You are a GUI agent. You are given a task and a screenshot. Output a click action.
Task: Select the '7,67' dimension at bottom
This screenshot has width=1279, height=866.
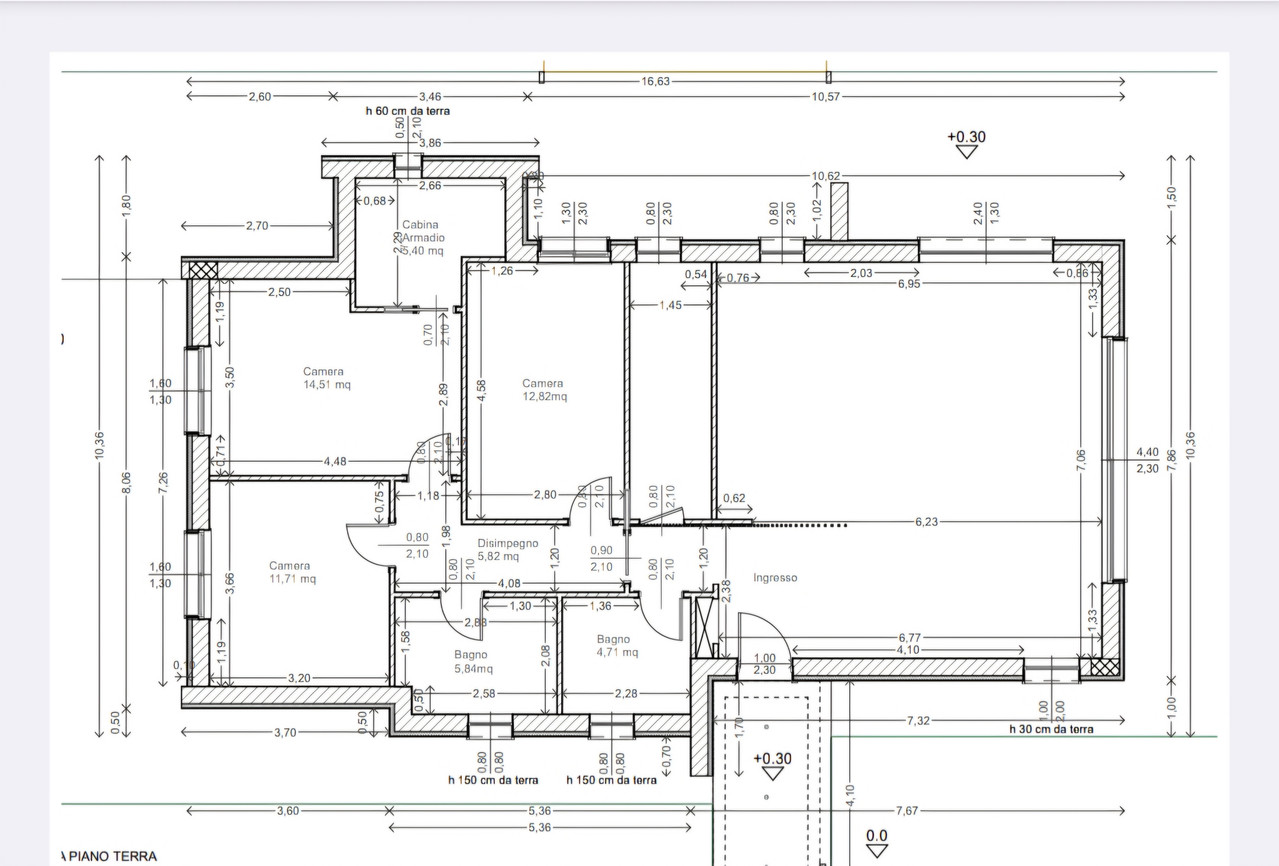coord(908,811)
